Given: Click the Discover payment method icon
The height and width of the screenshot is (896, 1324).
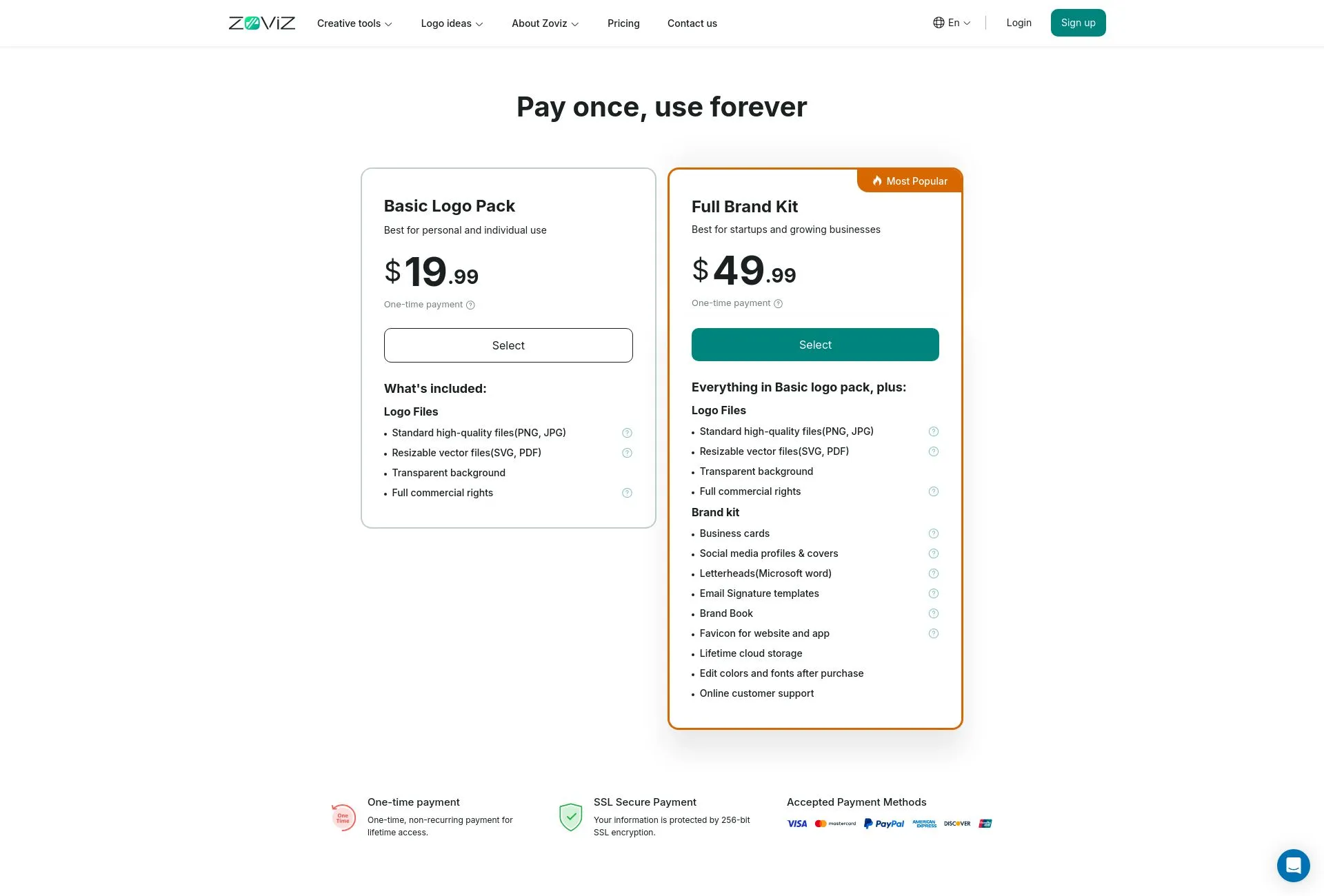Looking at the screenshot, I should (956, 823).
